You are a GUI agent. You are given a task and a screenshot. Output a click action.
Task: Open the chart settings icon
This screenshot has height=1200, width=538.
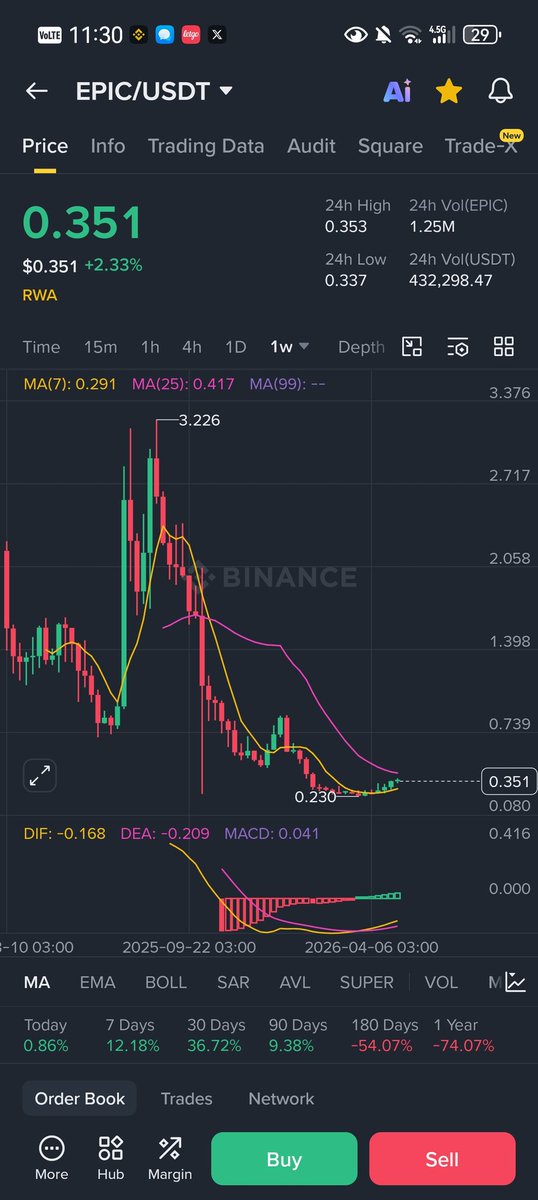pyautogui.click(x=458, y=347)
